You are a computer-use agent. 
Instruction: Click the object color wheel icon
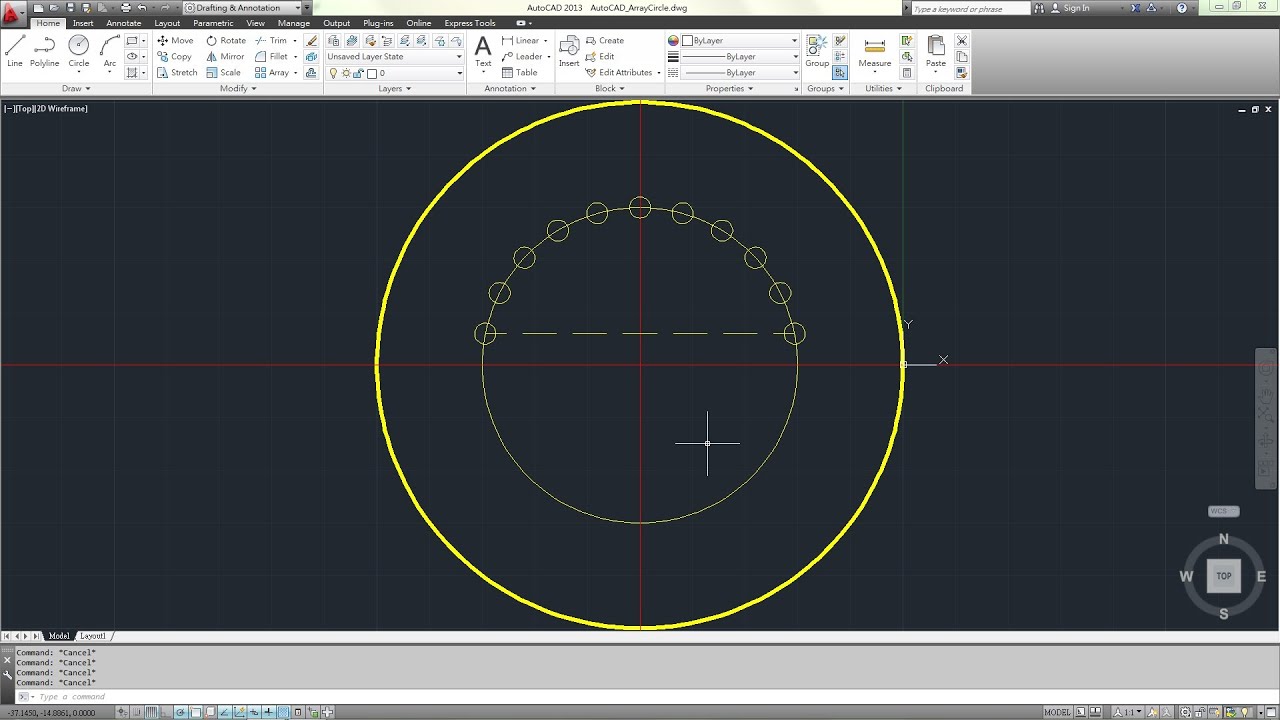pyautogui.click(x=673, y=41)
